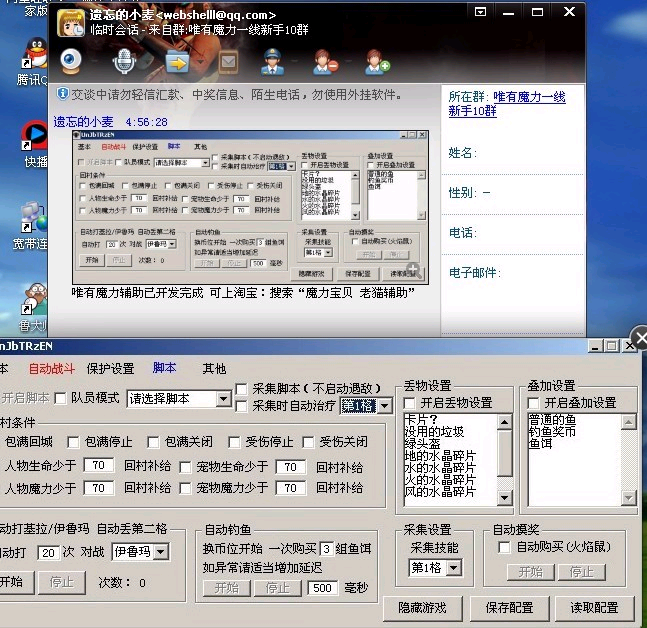Open Tencent QQ penguin desktop icon
The image size is (647, 628).
click(36, 53)
